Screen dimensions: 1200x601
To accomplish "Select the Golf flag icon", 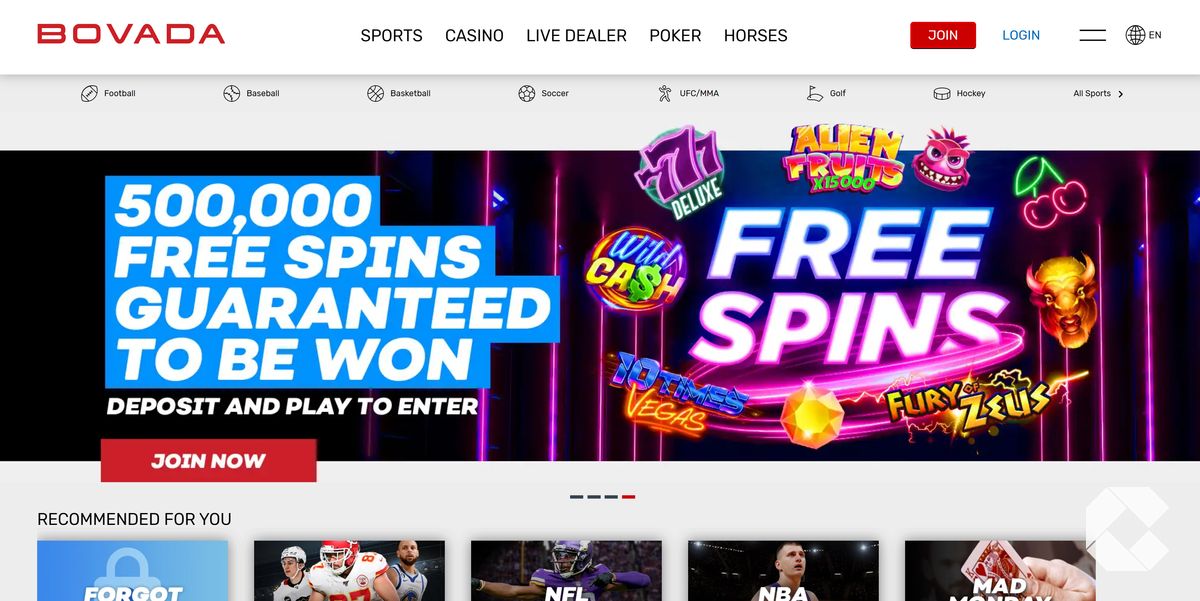I will 815,93.
